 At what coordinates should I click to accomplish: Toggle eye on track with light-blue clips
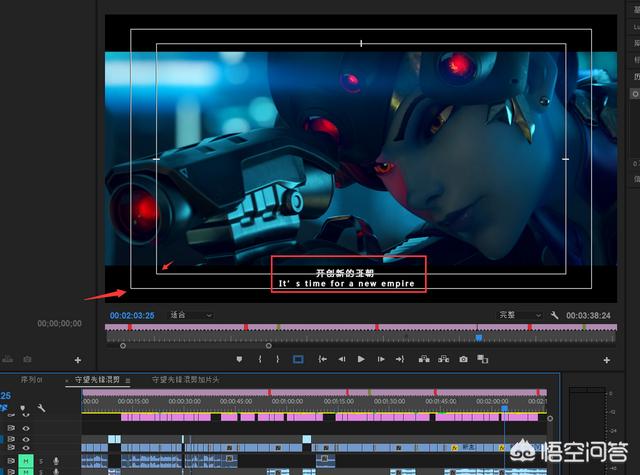coord(26,439)
